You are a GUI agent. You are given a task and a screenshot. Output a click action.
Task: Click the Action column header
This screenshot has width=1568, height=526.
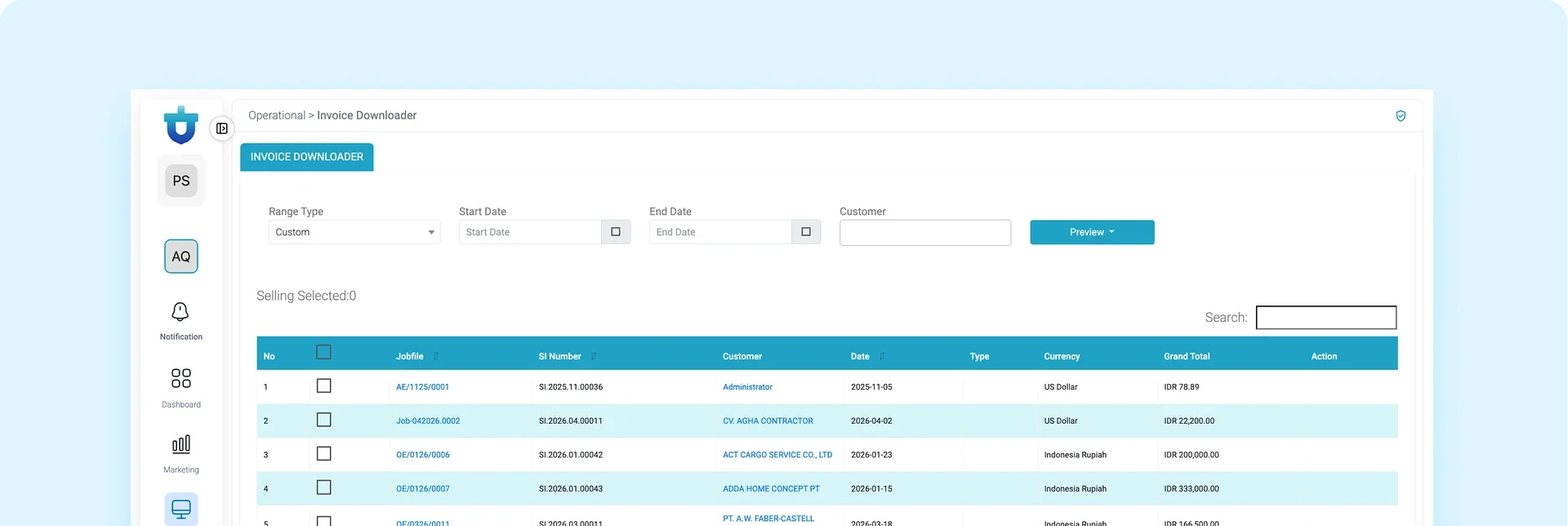[x=1324, y=356]
